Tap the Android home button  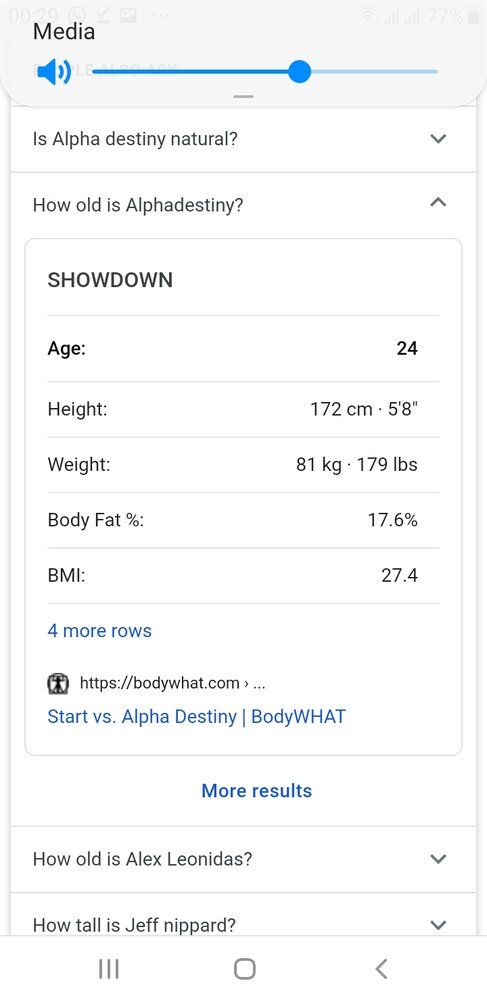pyautogui.click(x=245, y=969)
